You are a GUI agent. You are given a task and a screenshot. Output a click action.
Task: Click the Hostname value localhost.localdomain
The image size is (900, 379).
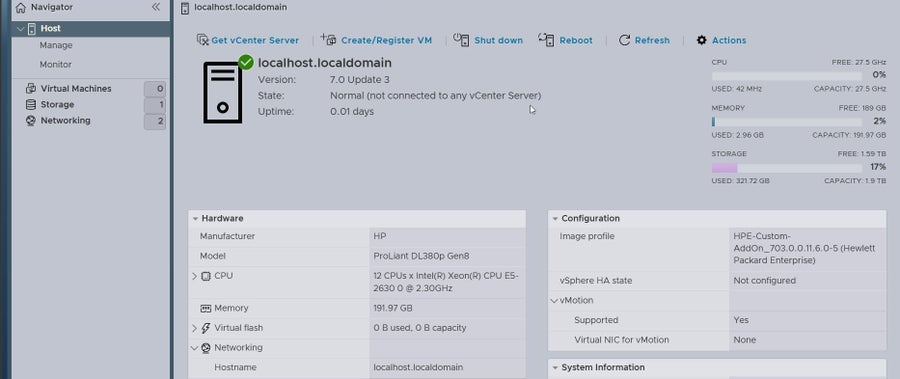pyautogui.click(x=418, y=368)
